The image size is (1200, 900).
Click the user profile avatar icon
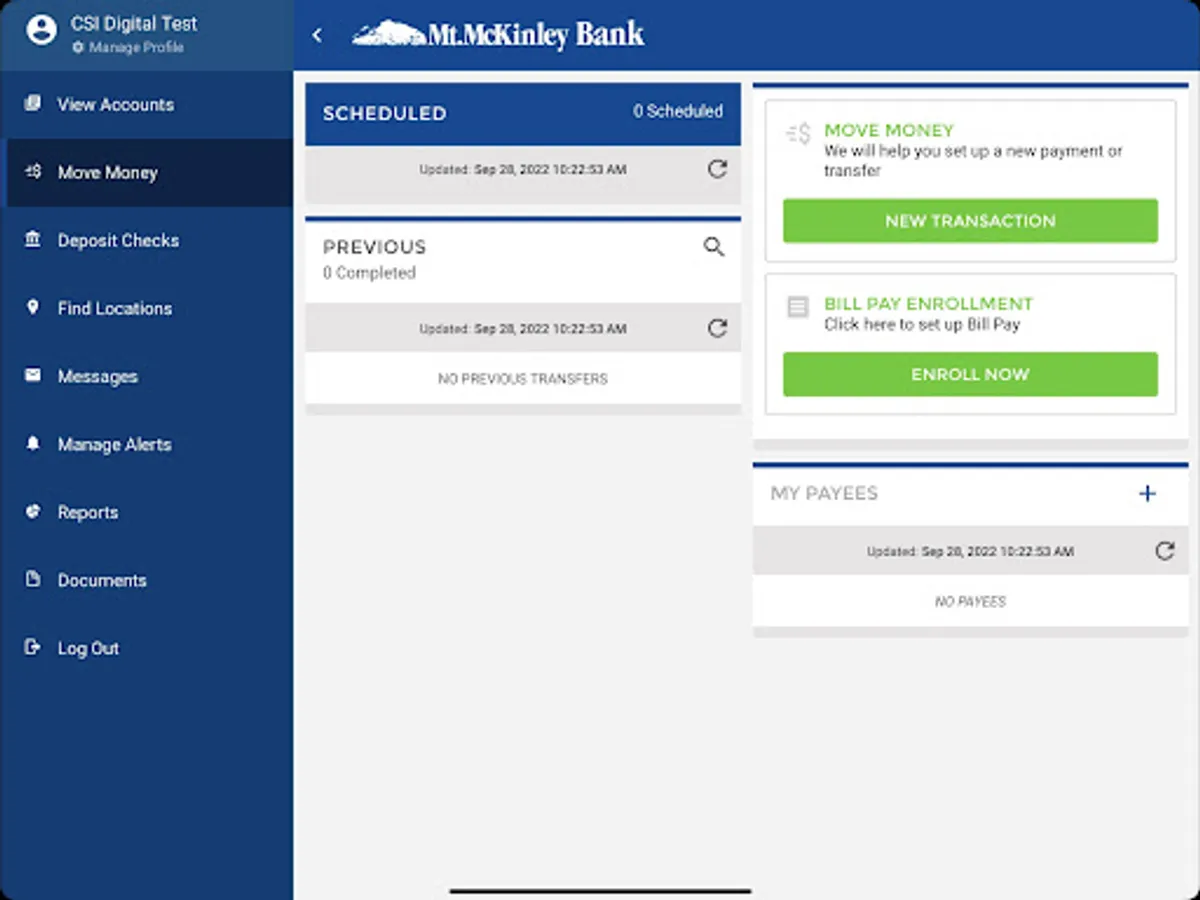(x=41, y=30)
